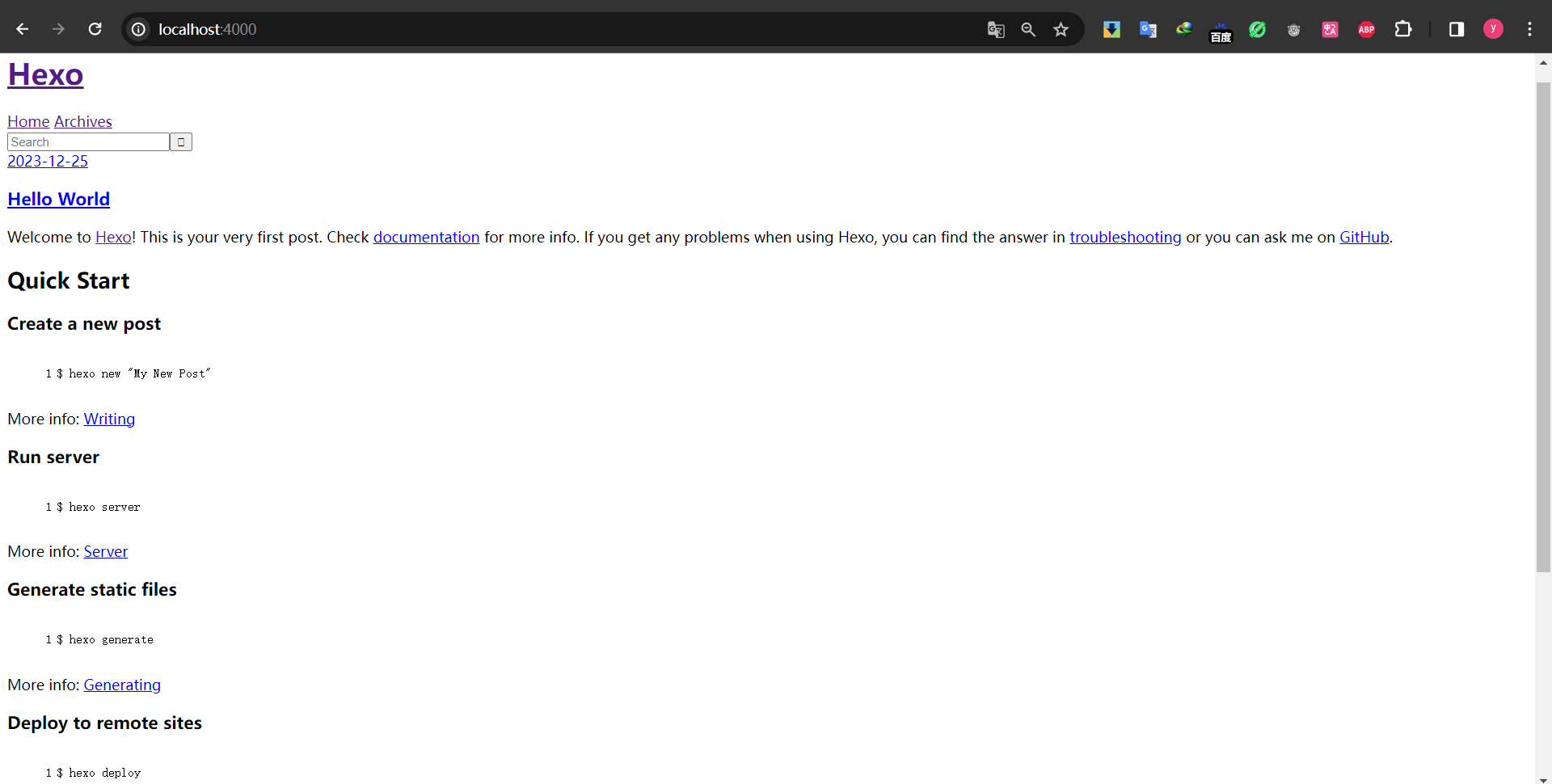Open the gray shield extension icon
The width and height of the screenshot is (1552, 784).
point(1293,30)
